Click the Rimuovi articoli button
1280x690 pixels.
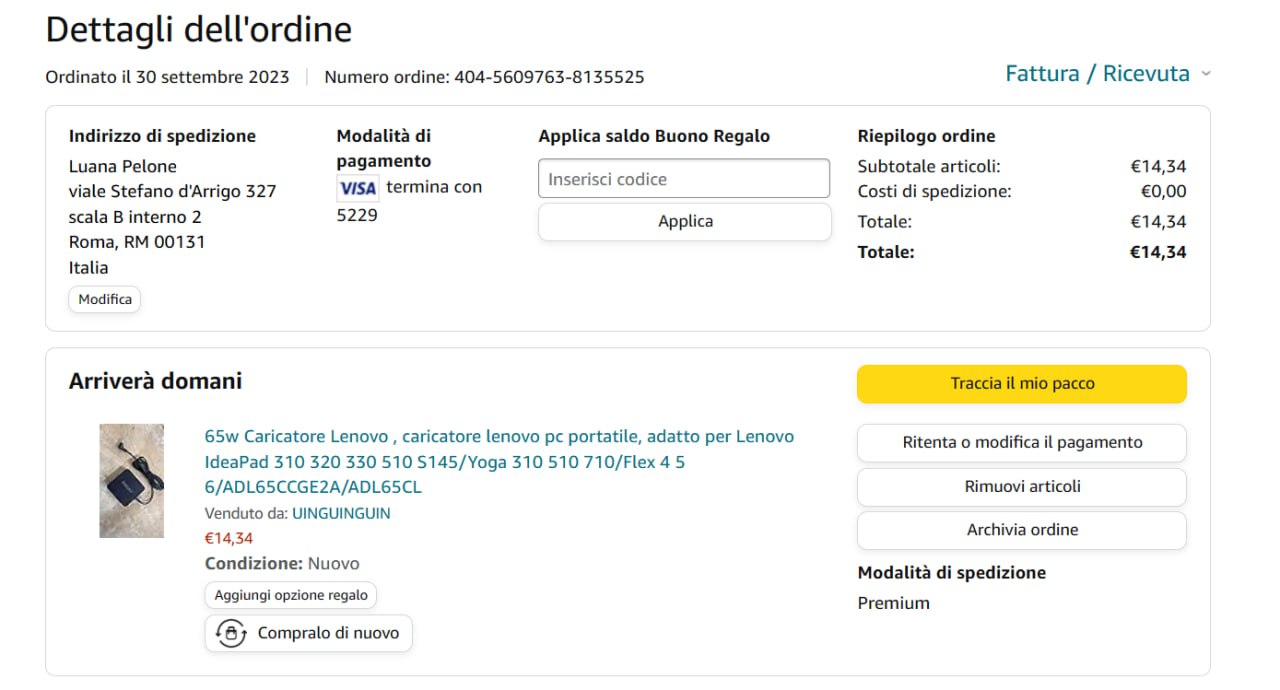(1021, 486)
